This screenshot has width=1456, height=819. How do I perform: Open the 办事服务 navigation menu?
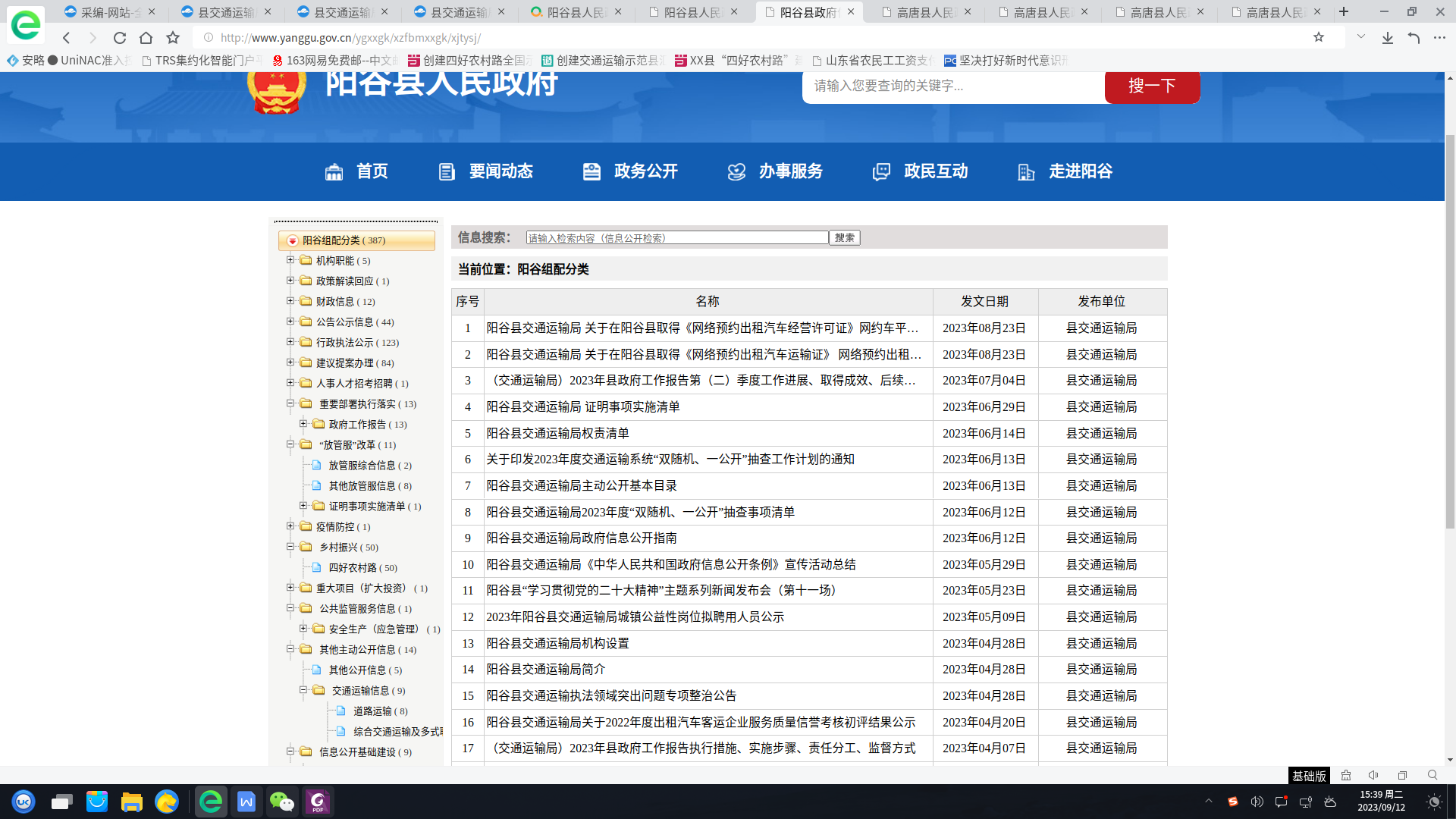pyautogui.click(x=775, y=171)
